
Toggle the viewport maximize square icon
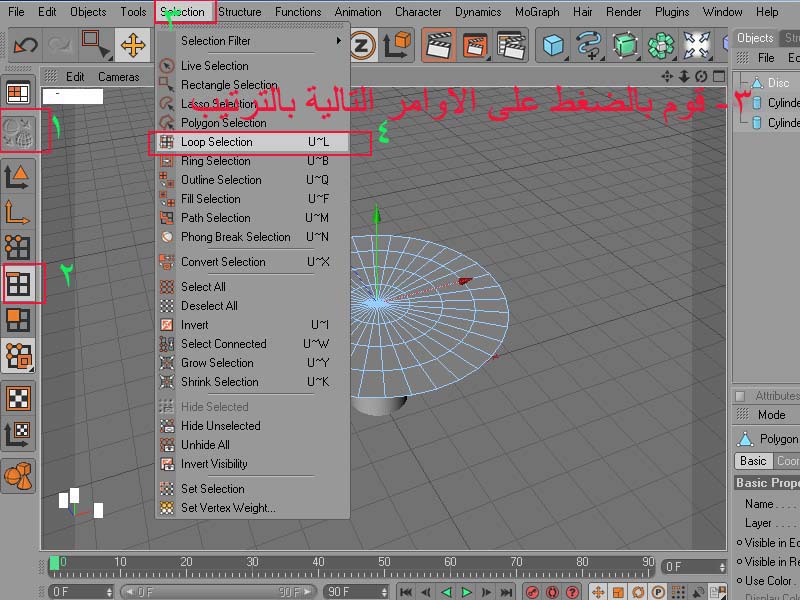pos(719,77)
